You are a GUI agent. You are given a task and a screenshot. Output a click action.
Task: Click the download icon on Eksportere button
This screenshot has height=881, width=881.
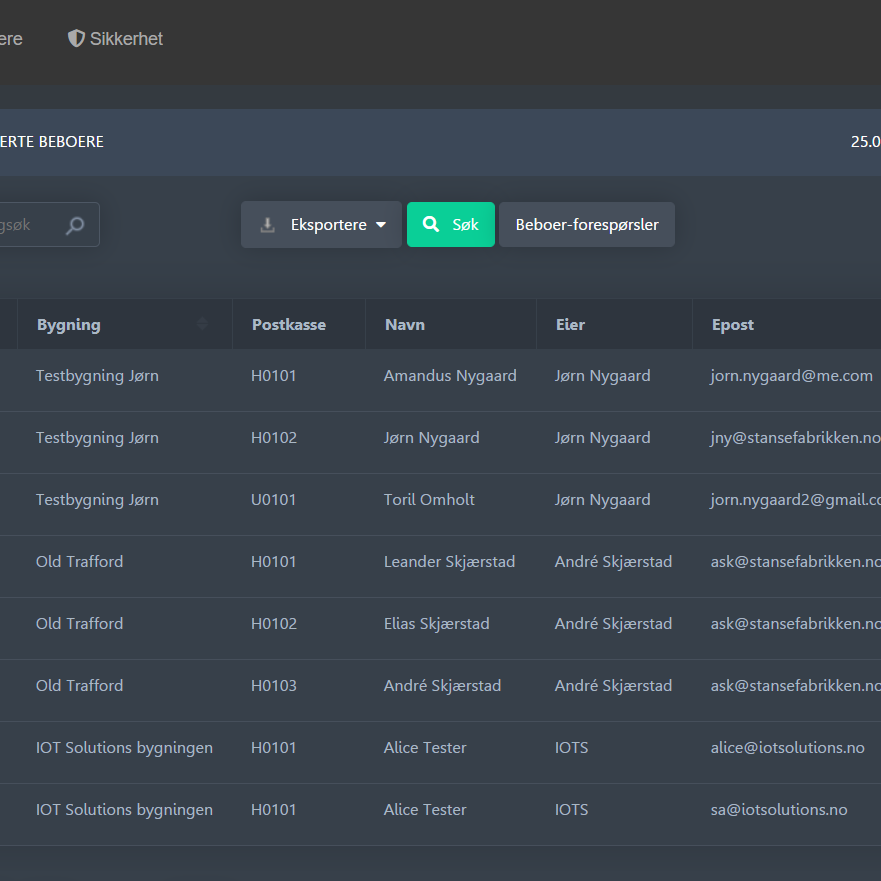click(x=267, y=225)
